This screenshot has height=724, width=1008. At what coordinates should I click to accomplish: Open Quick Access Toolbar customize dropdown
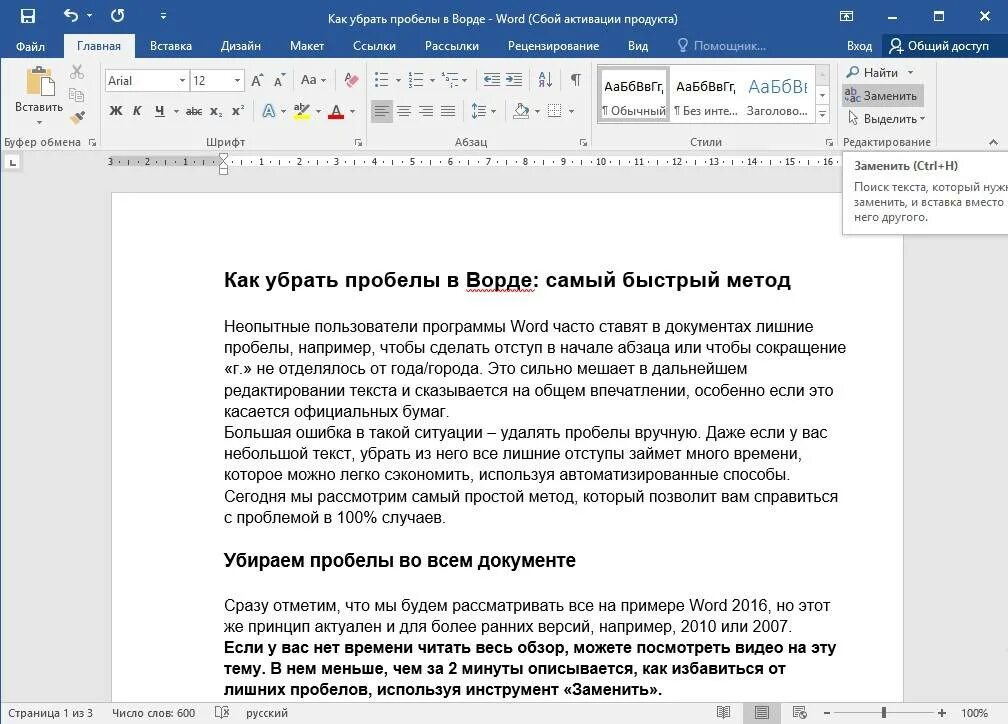click(x=163, y=16)
